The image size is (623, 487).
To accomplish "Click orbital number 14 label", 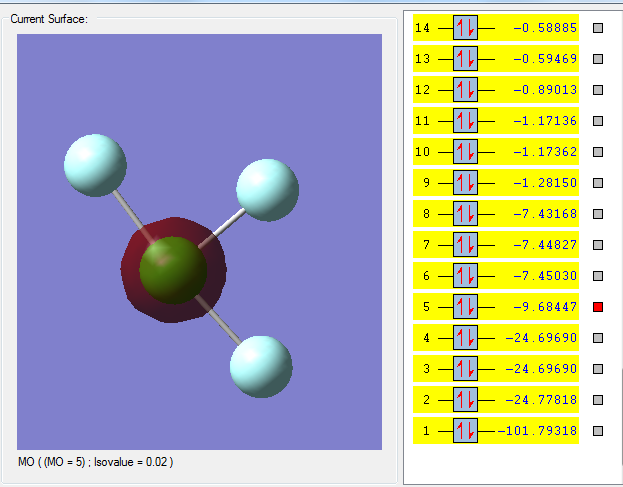I will tap(422, 28).
